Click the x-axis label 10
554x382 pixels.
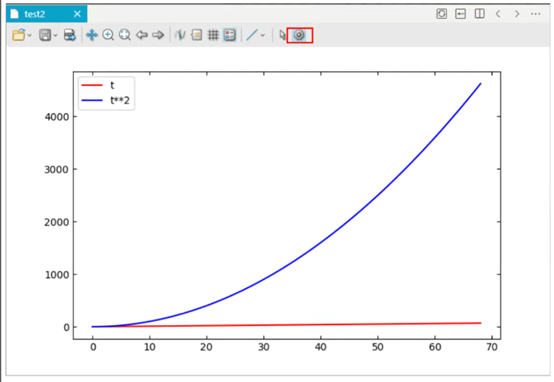click(x=150, y=347)
